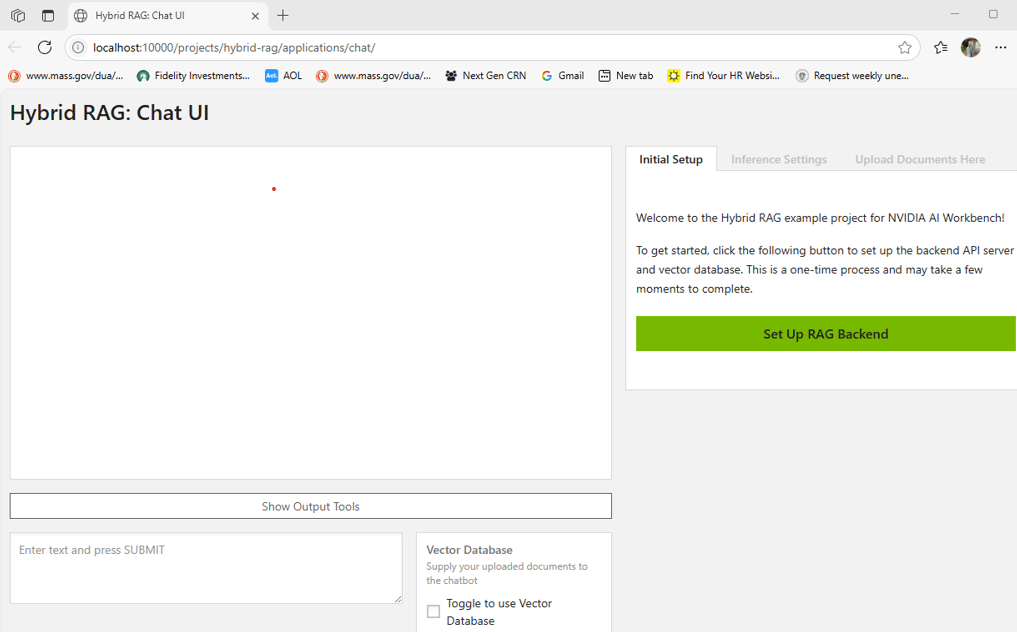Open the AOL bookmark
1017x632 pixels.
pyautogui.click(x=283, y=76)
